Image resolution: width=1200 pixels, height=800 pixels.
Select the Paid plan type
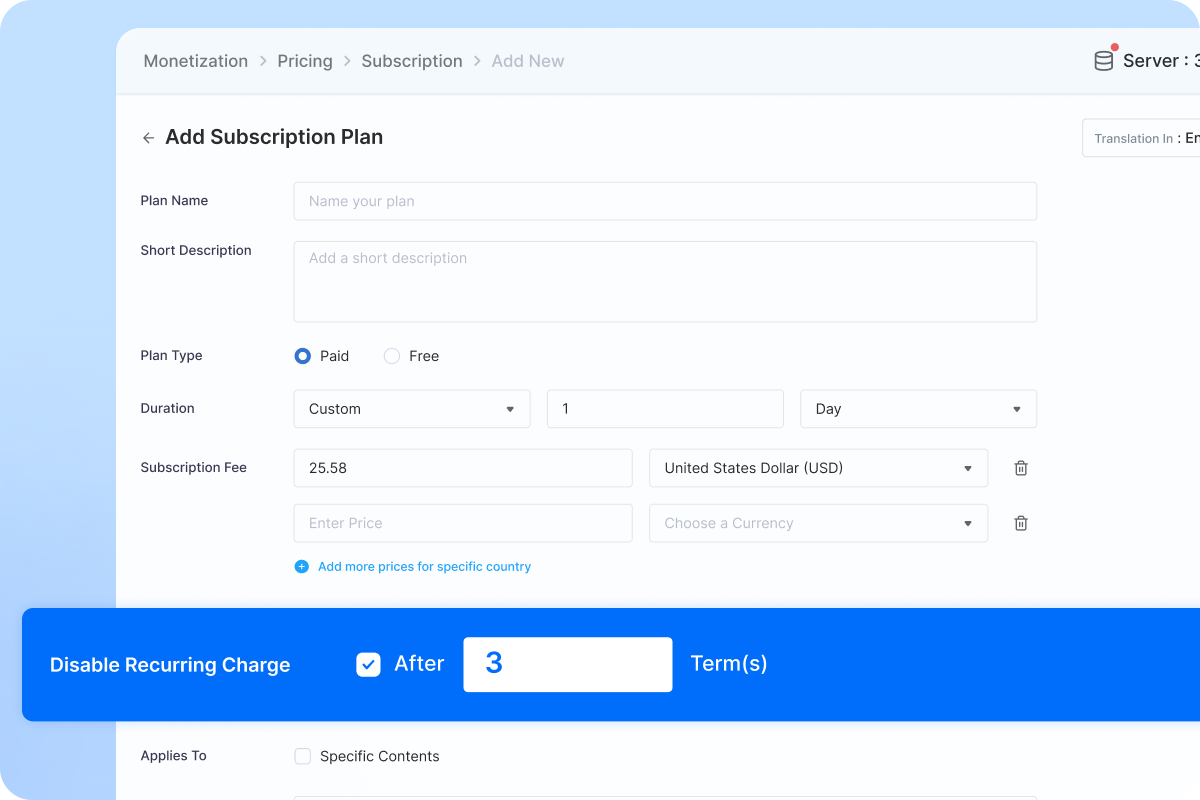pyautogui.click(x=303, y=356)
